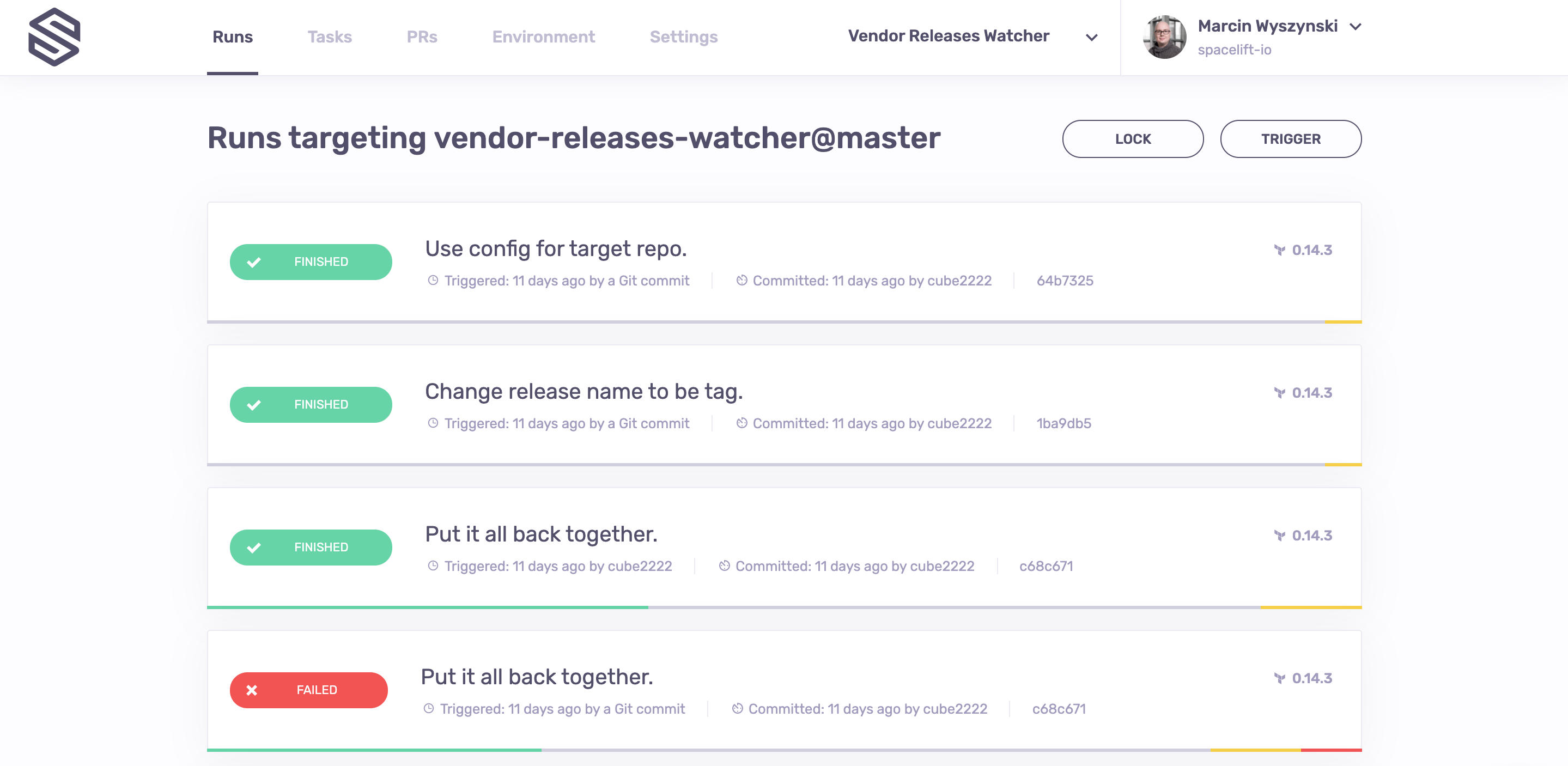Screen dimensions: 1568x766
Task: Go to the Settings tab
Action: (683, 37)
